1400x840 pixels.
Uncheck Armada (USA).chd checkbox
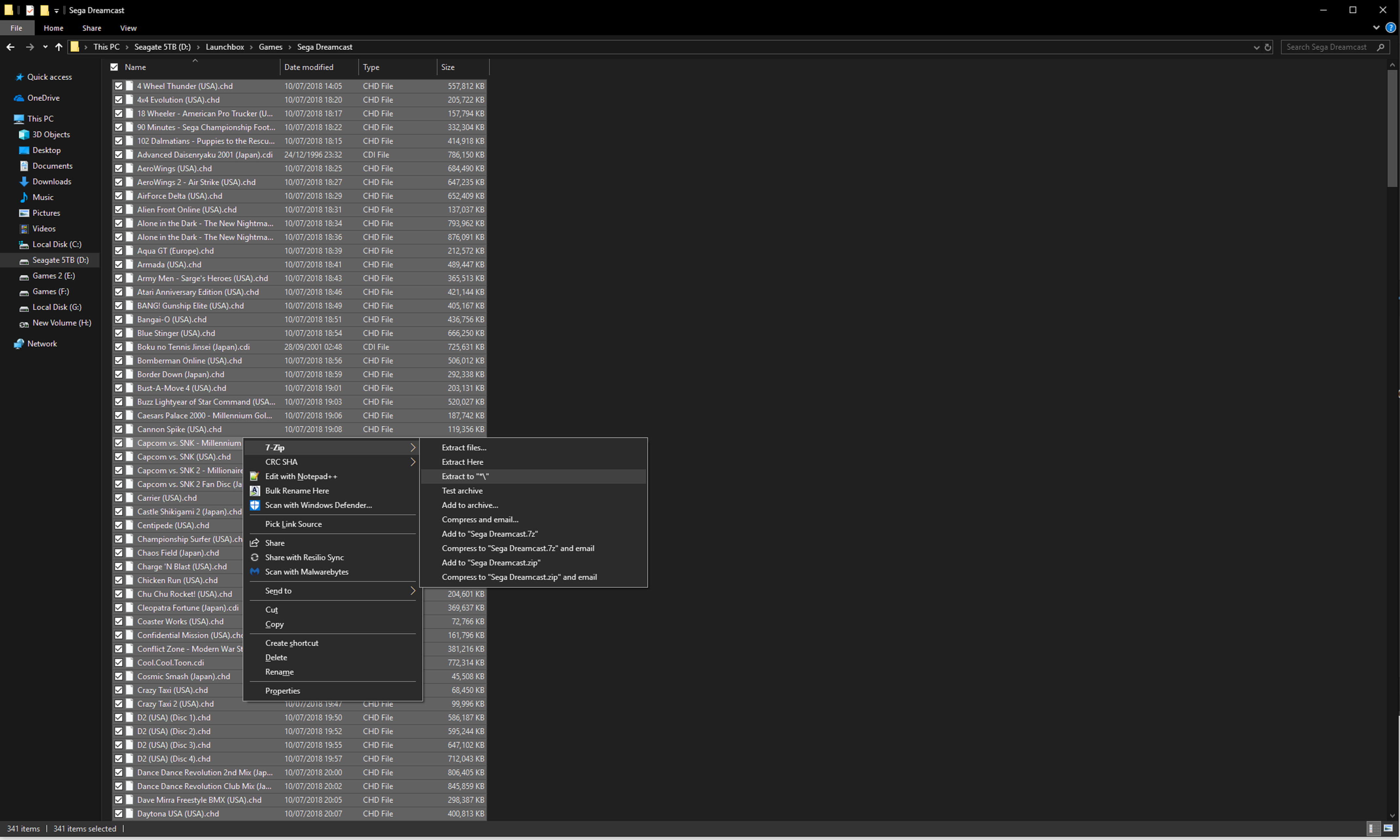[118, 264]
